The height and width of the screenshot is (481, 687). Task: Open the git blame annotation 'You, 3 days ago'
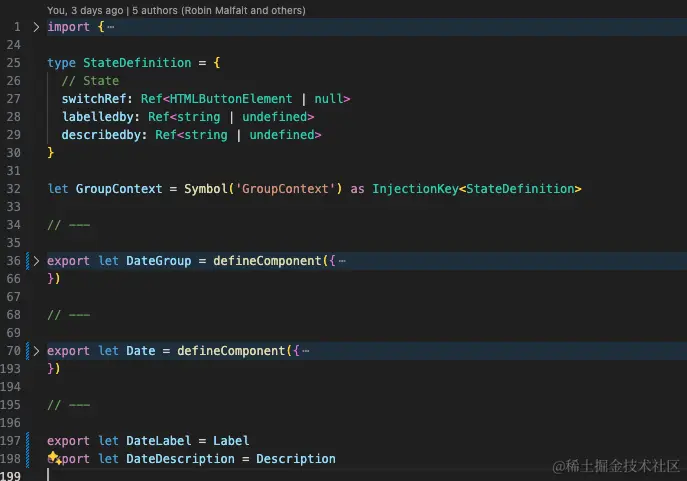(x=85, y=10)
